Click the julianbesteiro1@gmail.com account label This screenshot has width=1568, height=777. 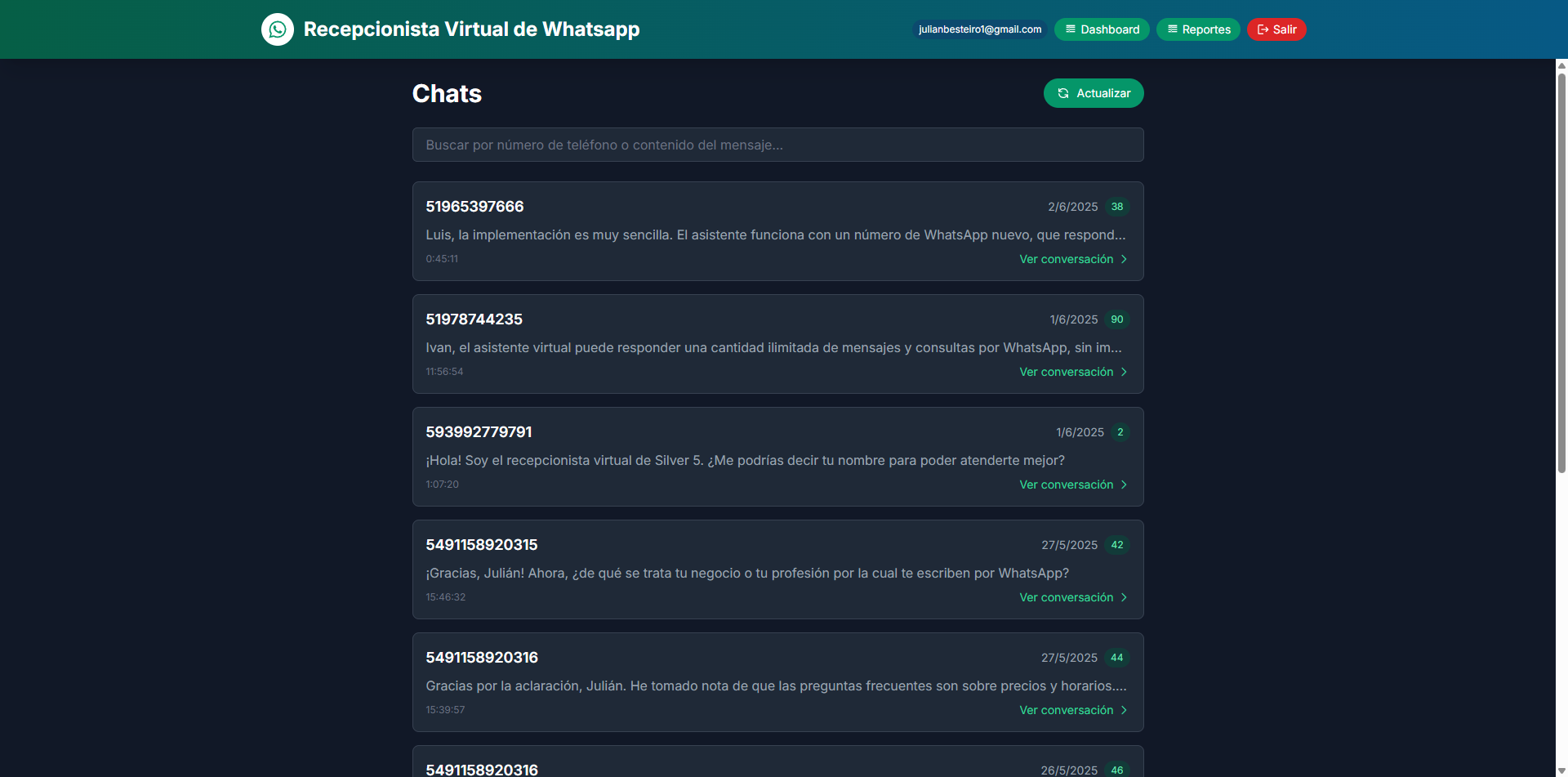pos(979,29)
